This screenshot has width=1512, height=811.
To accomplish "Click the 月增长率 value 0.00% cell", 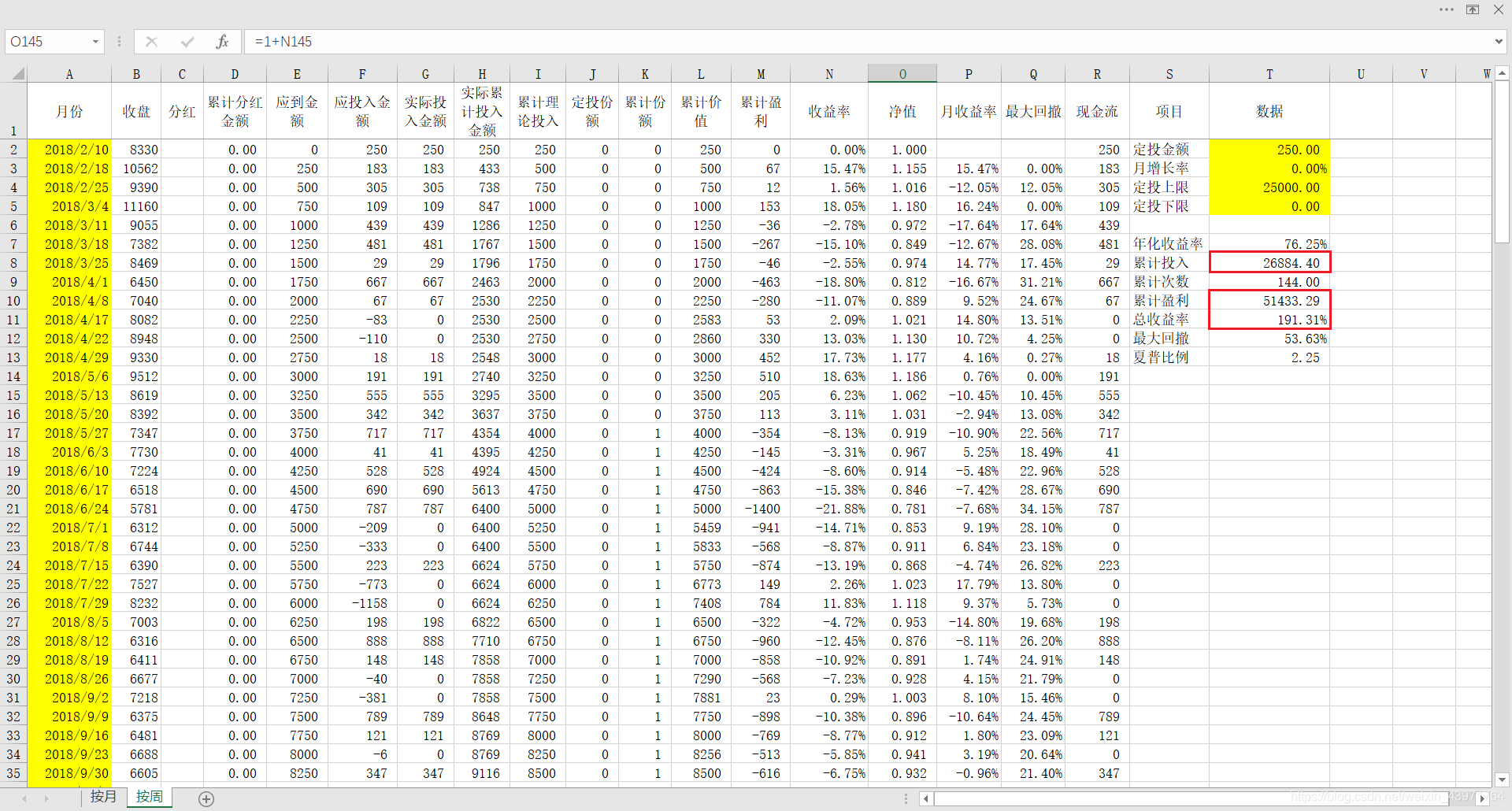I will pyautogui.click(x=1269, y=168).
